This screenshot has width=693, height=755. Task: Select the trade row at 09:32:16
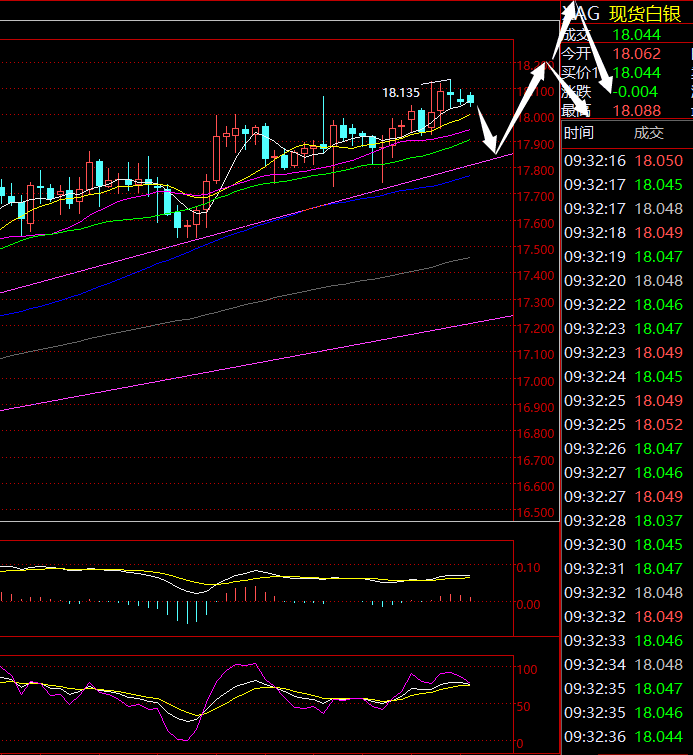[x=623, y=160]
